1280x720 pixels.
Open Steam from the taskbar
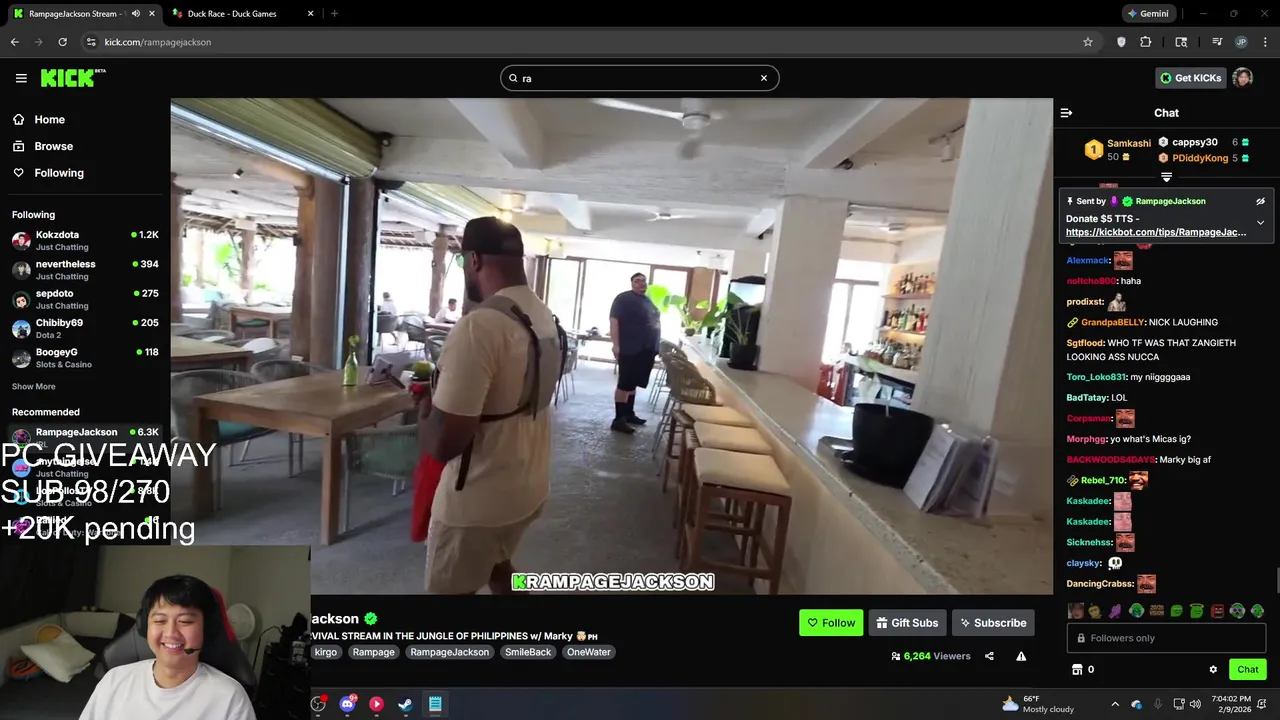point(405,704)
